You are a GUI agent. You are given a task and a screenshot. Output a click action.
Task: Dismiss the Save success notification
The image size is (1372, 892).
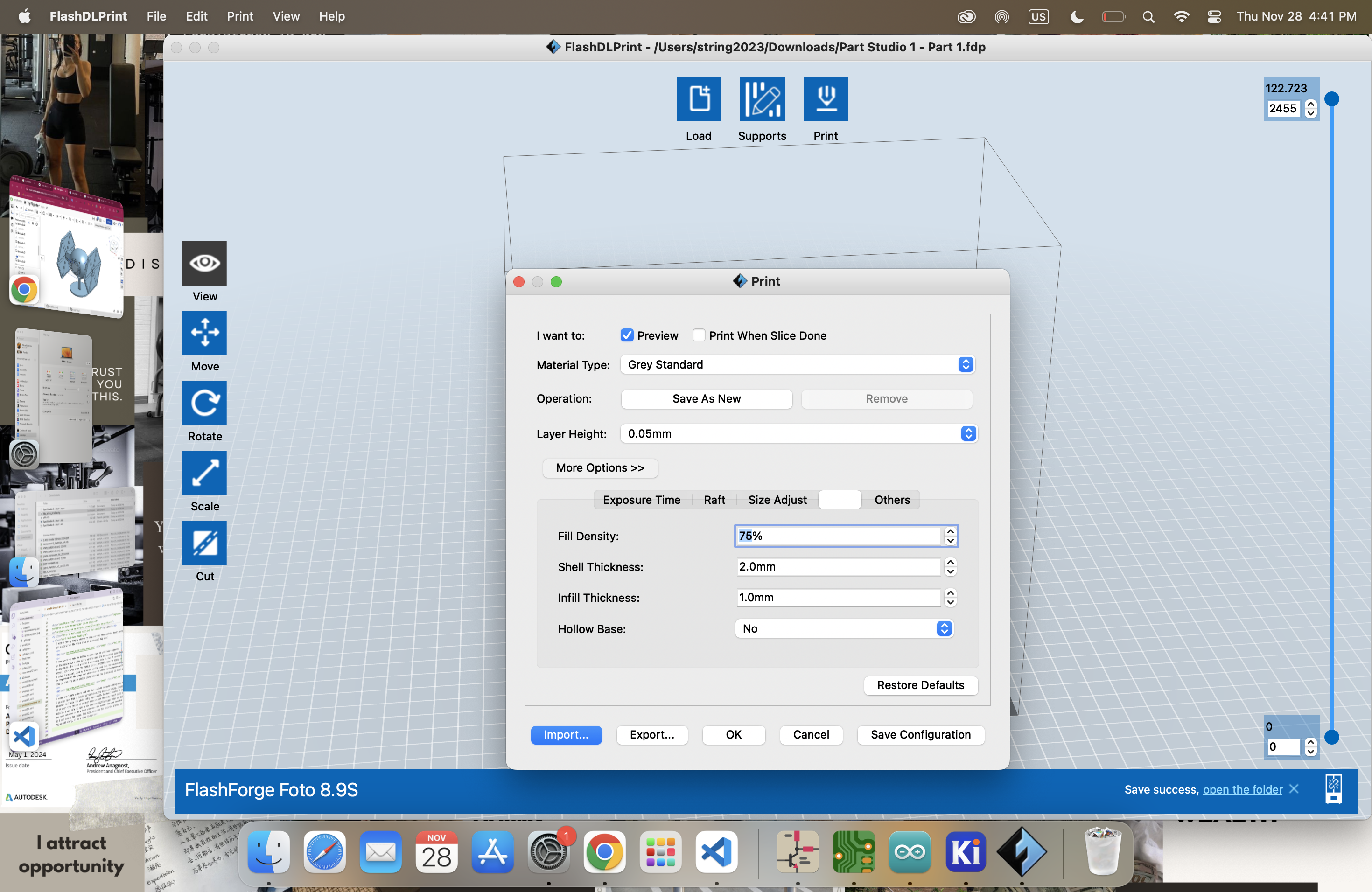pos(1294,788)
